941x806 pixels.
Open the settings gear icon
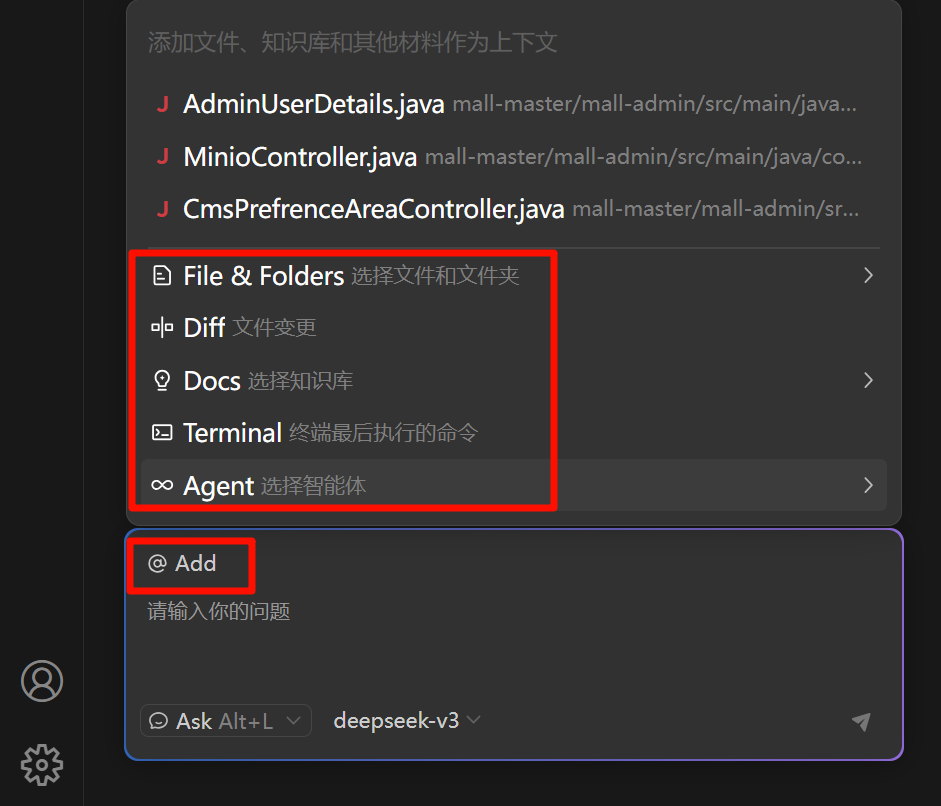coord(42,765)
